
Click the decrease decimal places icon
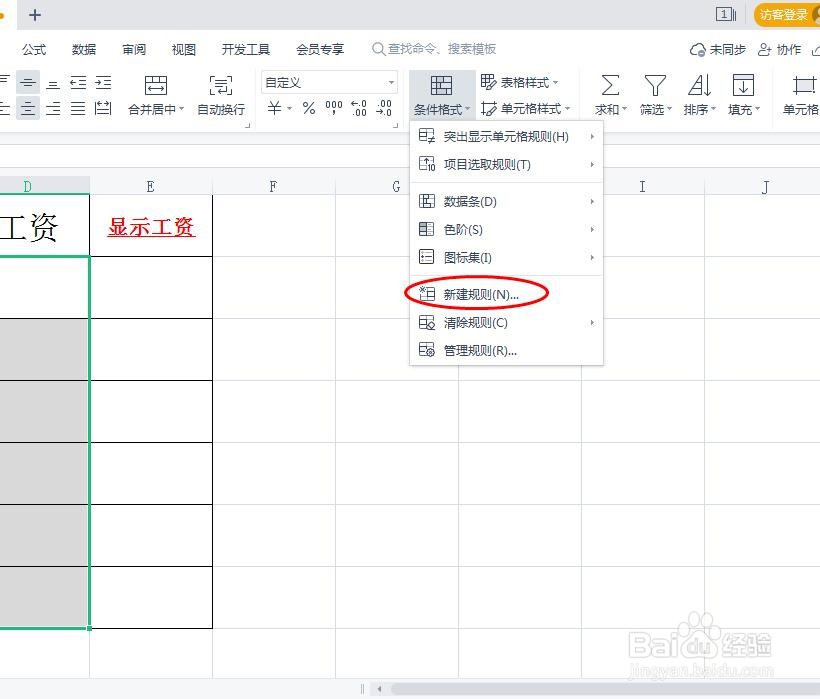pyautogui.click(x=384, y=108)
